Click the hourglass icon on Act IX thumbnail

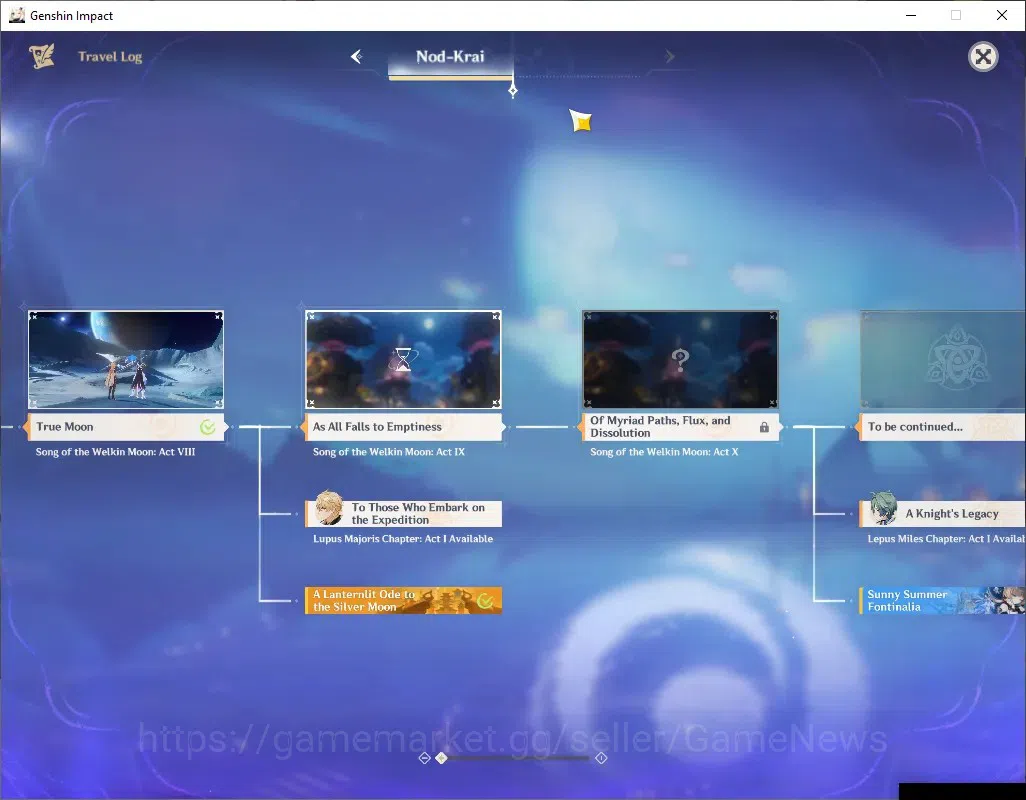click(x=403, y=359)
